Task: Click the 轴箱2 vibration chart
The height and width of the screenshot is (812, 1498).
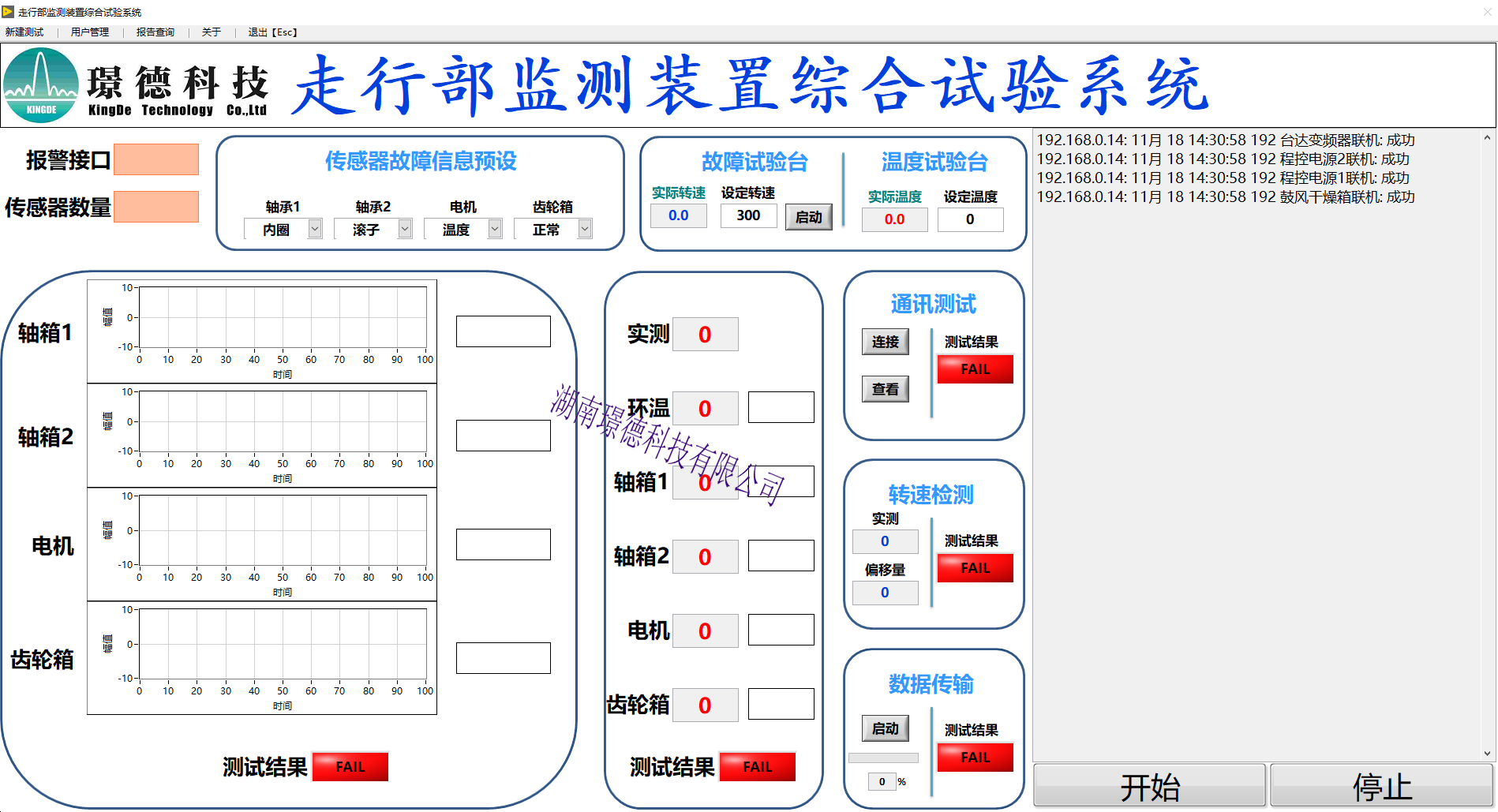Action: 262,436
